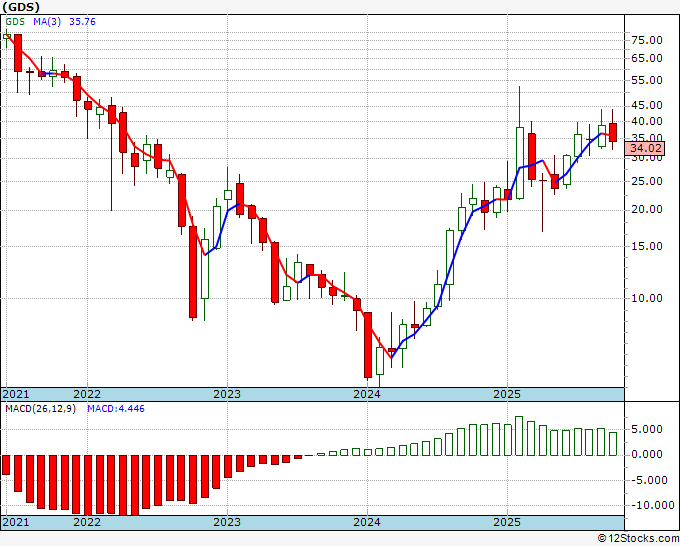Click 2024 on the MACD timeline

[x=367, y=522]
